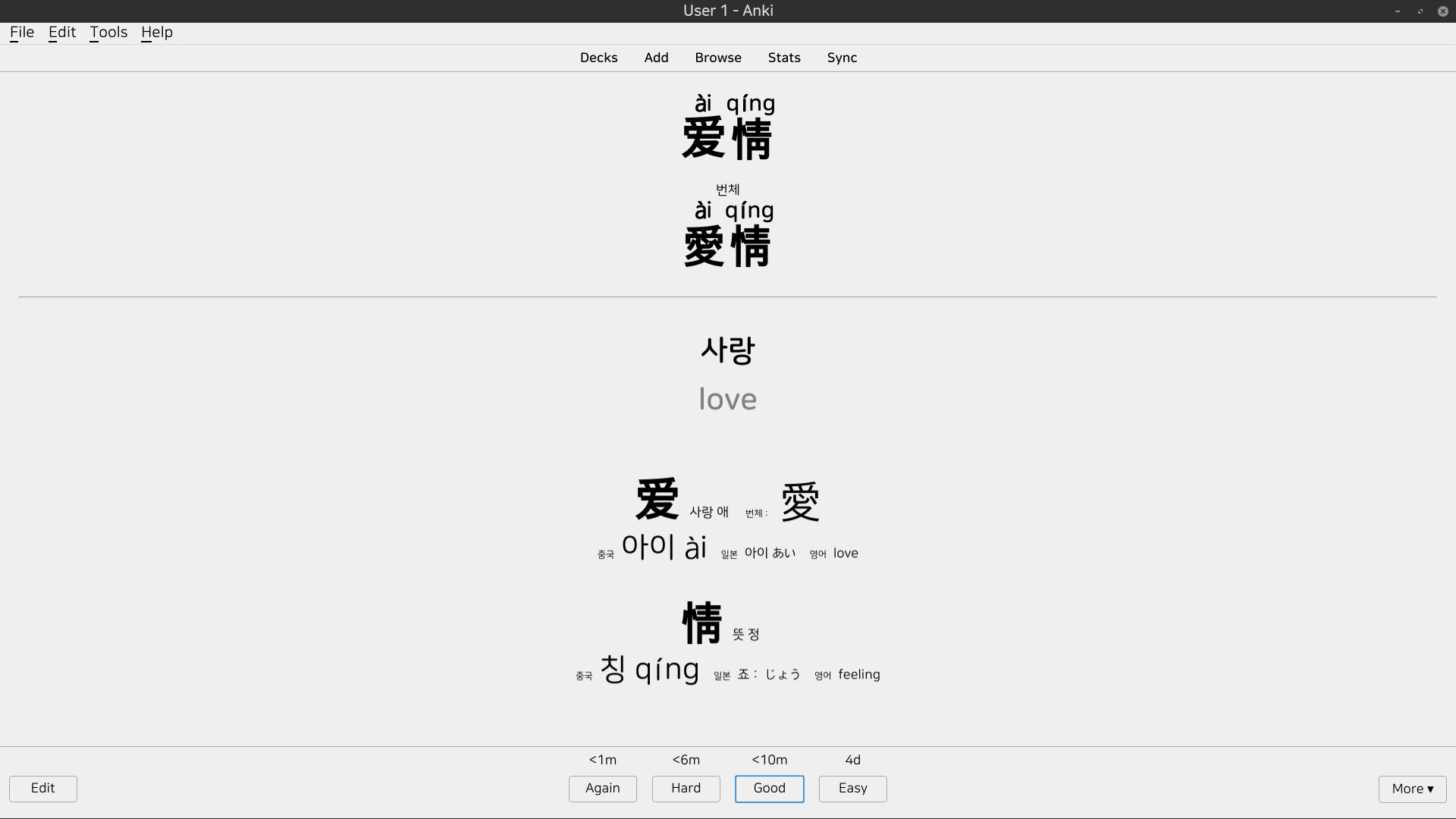Screen dimensions: 1456x819
Task: Click the 4d interval above Easy
Action: [853, 760]
